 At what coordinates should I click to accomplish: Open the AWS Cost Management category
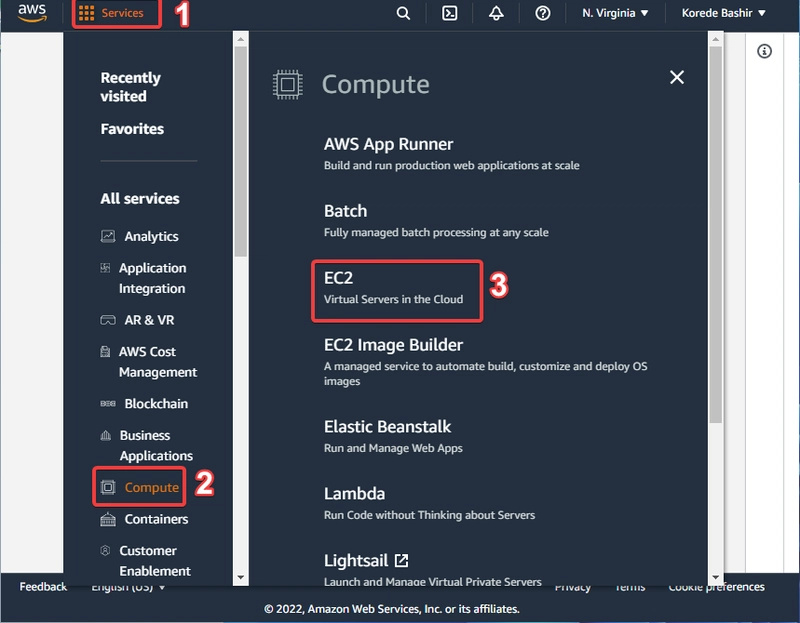[158, 362]
